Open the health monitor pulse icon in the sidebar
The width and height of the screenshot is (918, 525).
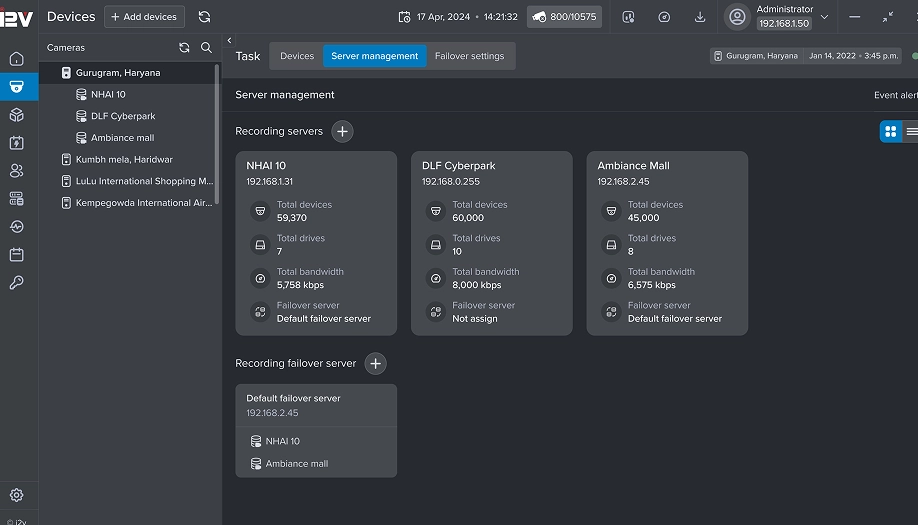pos(16,227)
